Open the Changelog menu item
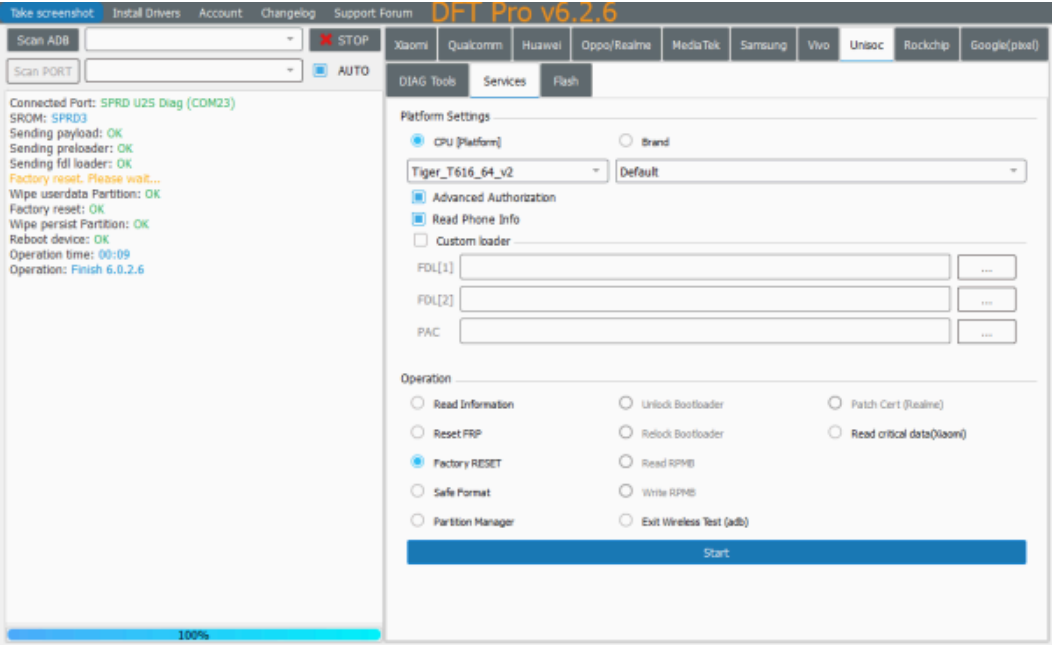This screenshot has height=647, width=1052. point(288,13)
